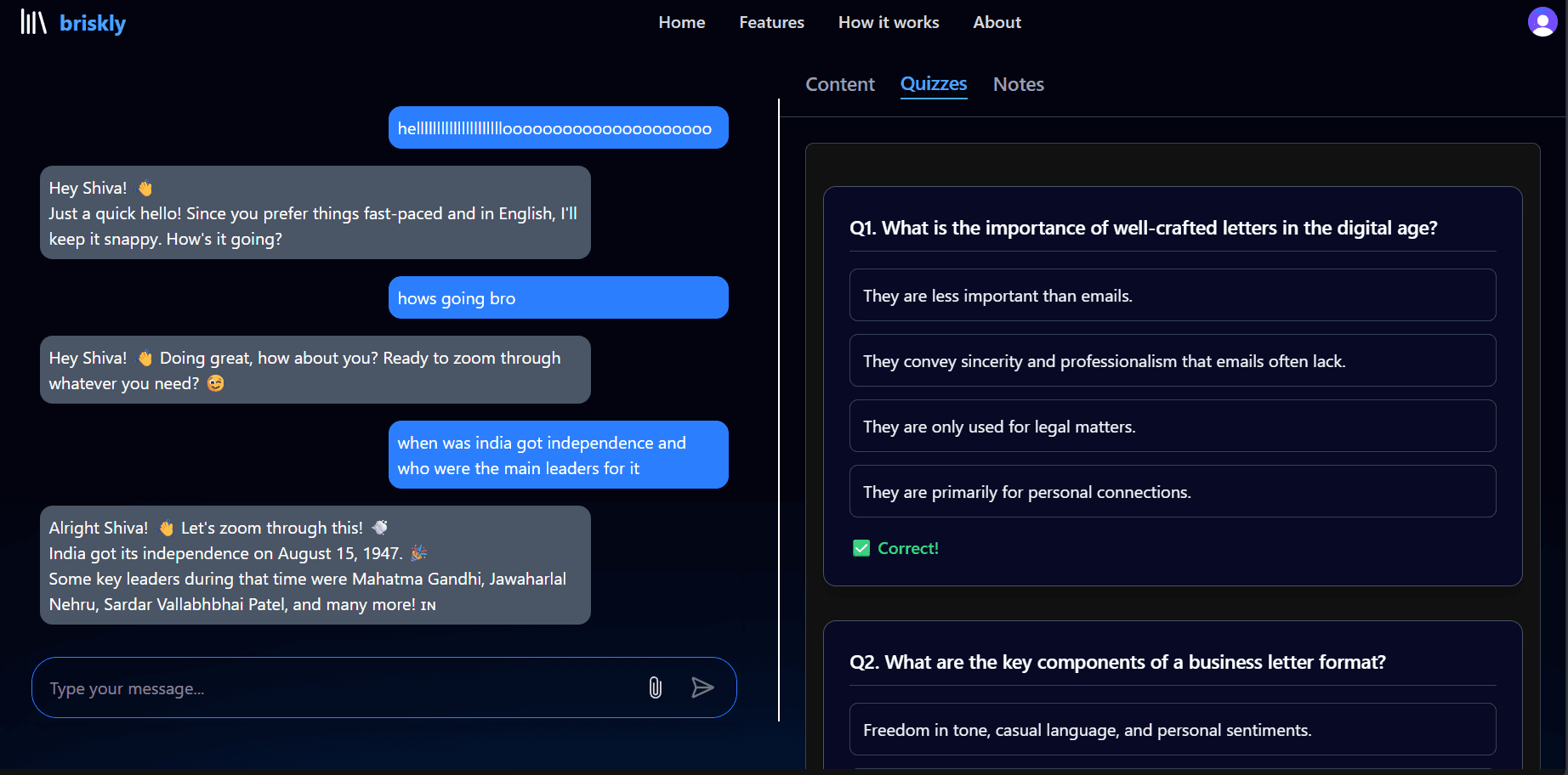Open the Features menu item
Screen dimensions: 1568x775
(771, 22)
